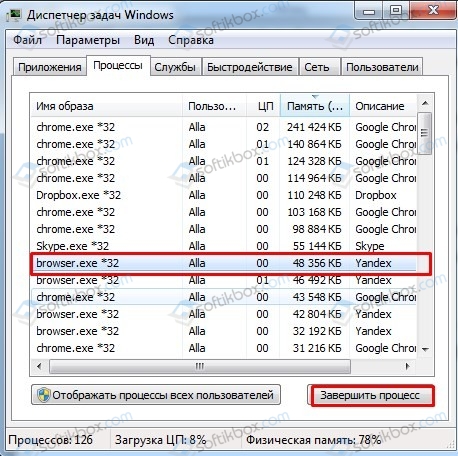The image size is (458, 456).
Task: Click the vertical scrollbar up arrow
Action: coord(425,103)
